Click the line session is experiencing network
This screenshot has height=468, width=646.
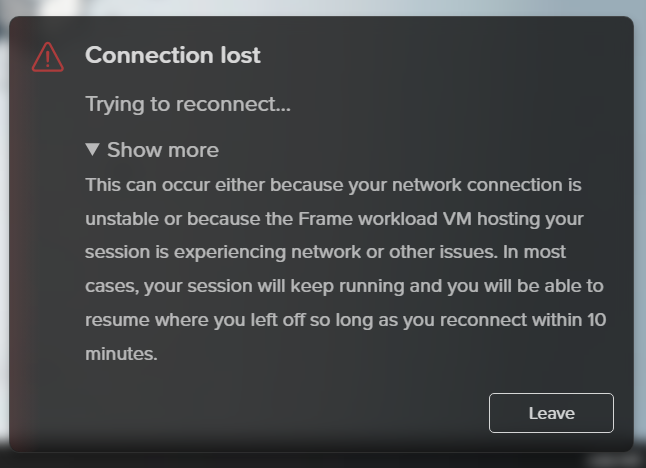(x=262, y=253)
